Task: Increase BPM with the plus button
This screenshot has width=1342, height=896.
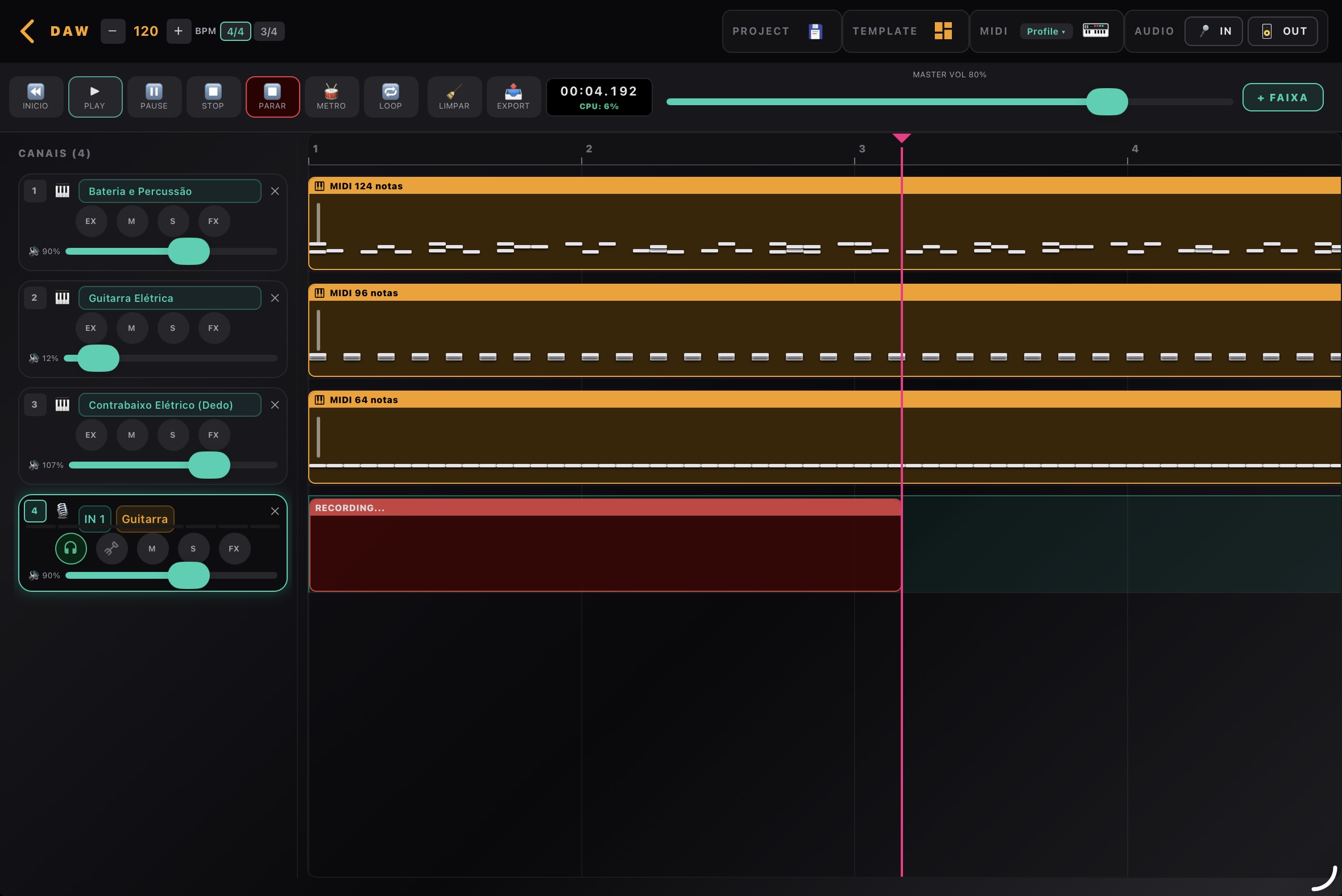Action: click(179, 31)
